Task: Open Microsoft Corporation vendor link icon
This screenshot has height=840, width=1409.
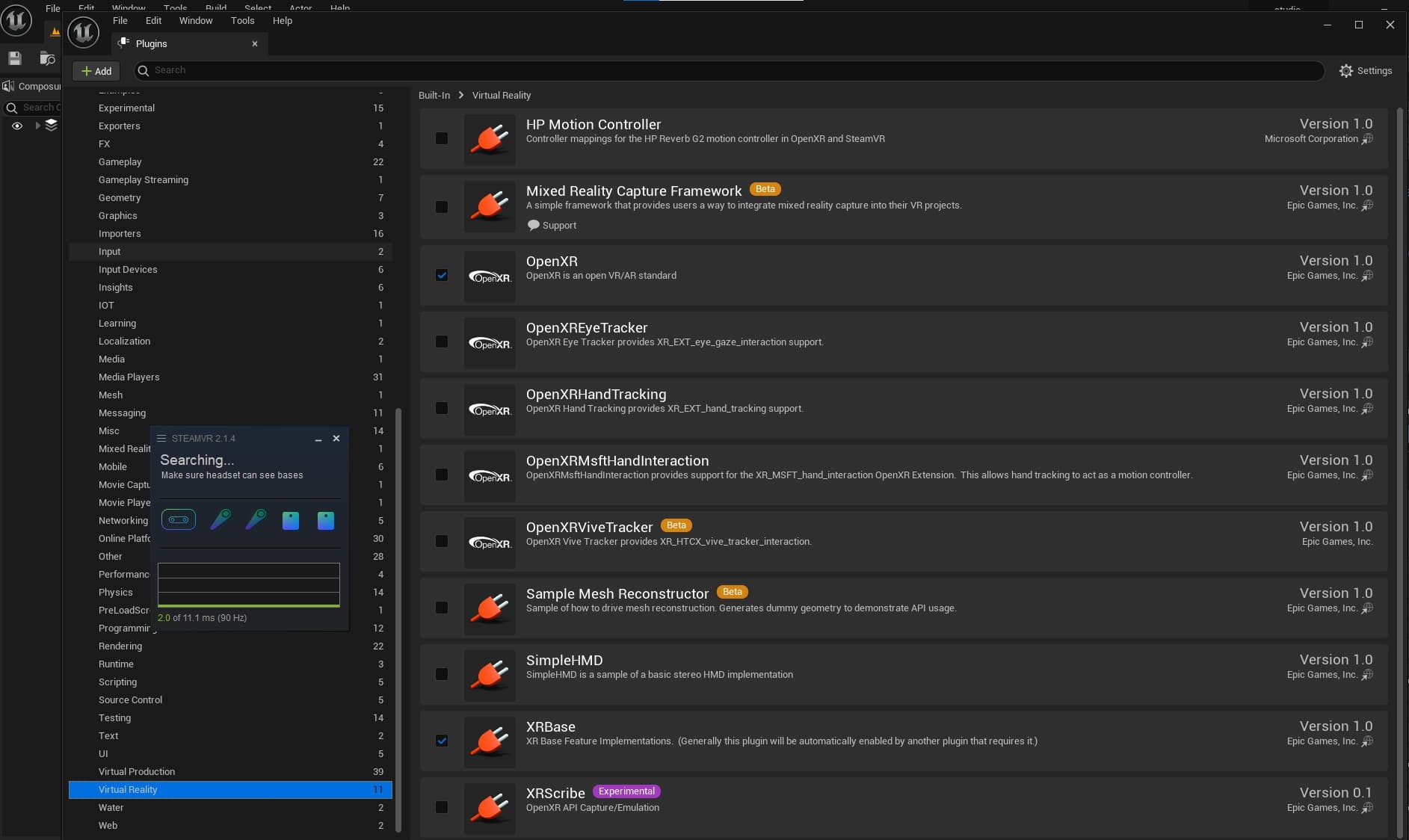Action: tap(1367, 139)
